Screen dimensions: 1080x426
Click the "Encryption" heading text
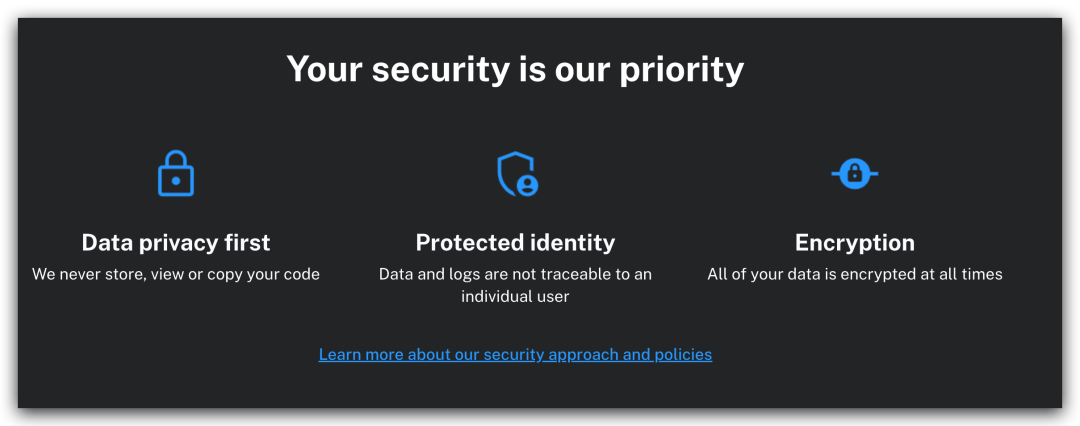(854, 243)
